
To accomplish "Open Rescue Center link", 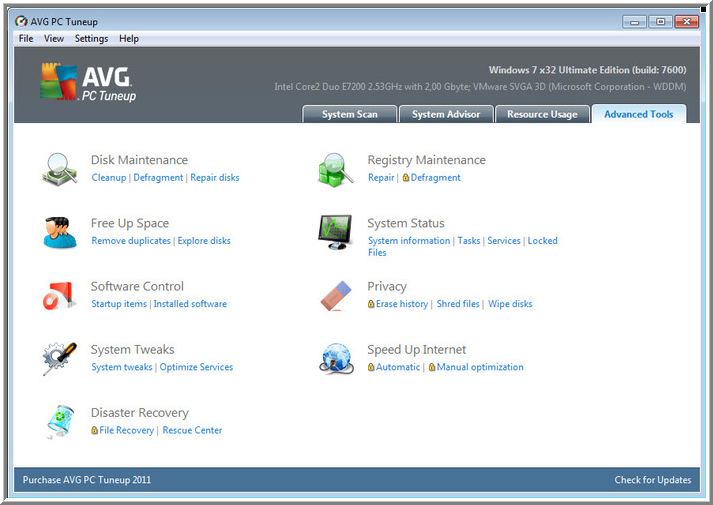I will point(192,430).
